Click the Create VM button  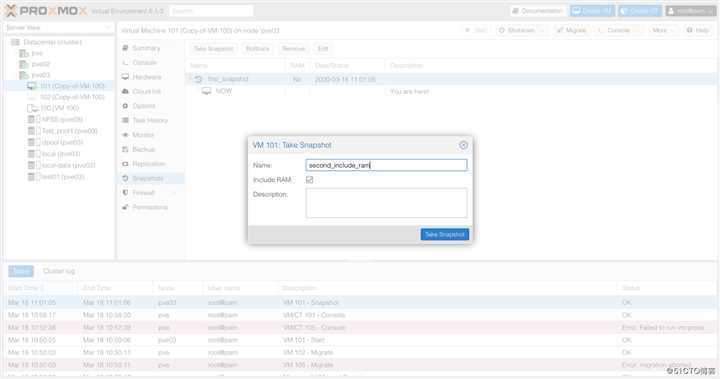(x=592, y=11)
